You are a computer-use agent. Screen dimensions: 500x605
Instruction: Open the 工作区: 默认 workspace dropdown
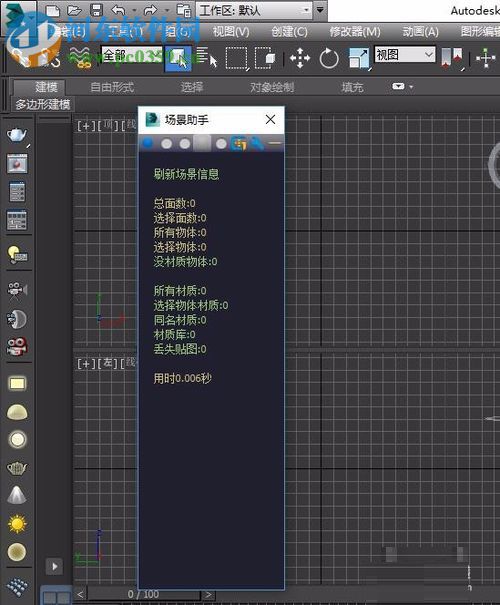254,10
